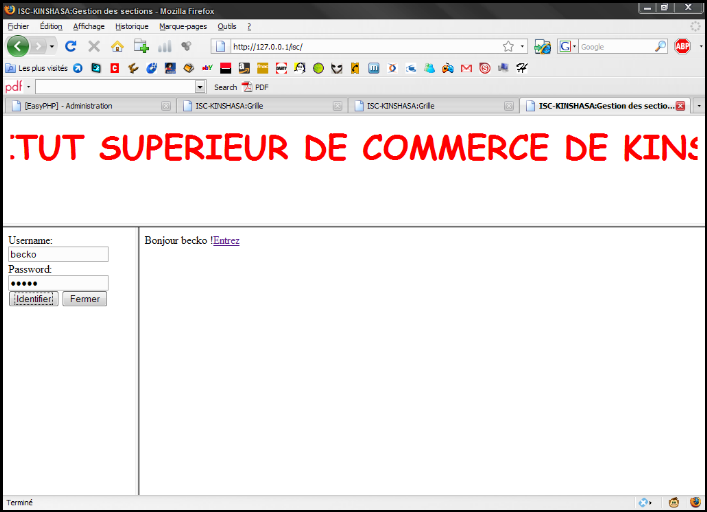Click the blue m square bookmark icon
The width and height of the screenshot is (707, 512).
(x=373, y=68)
